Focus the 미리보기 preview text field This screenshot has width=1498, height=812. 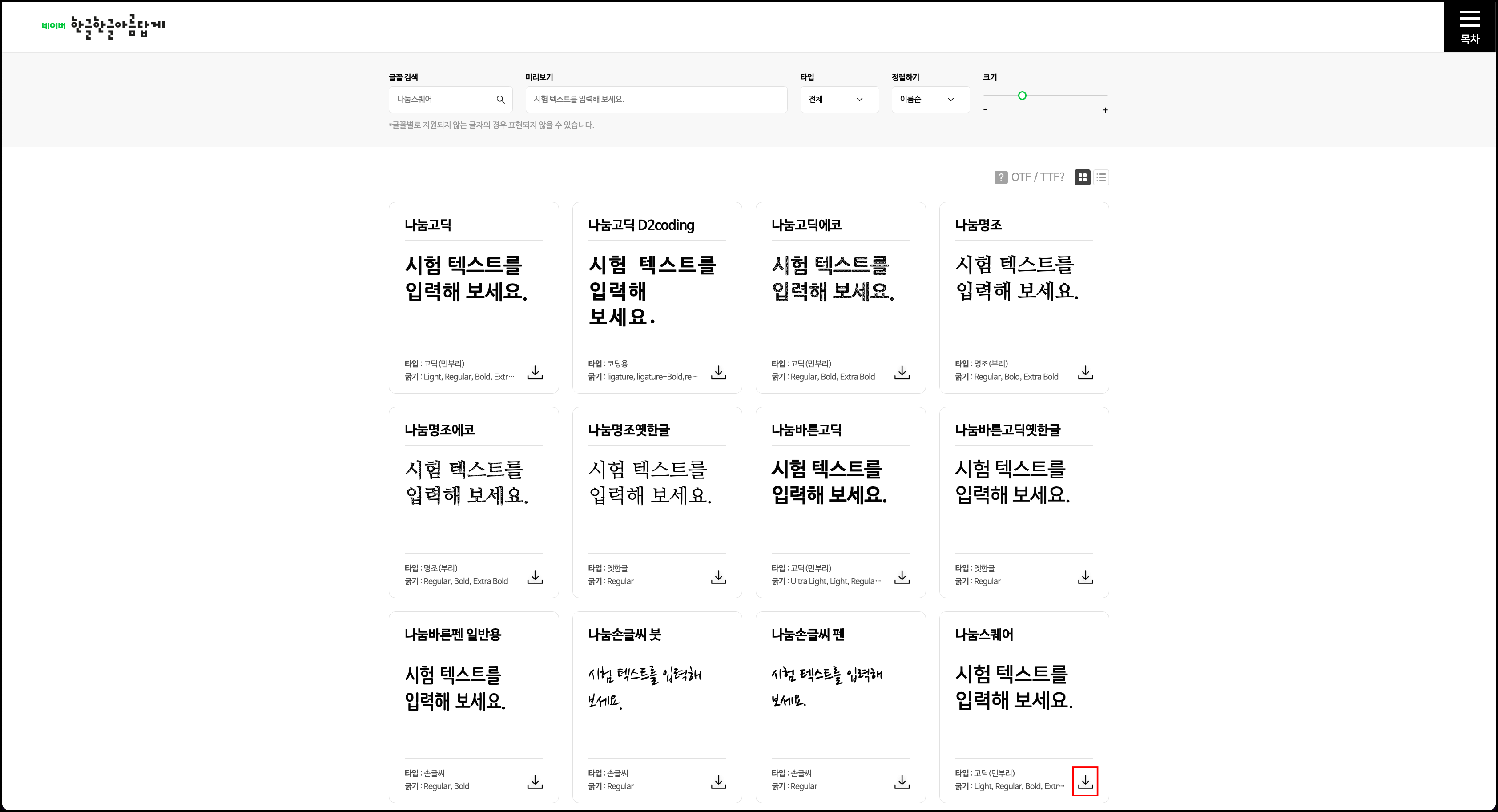click(656, 100)
